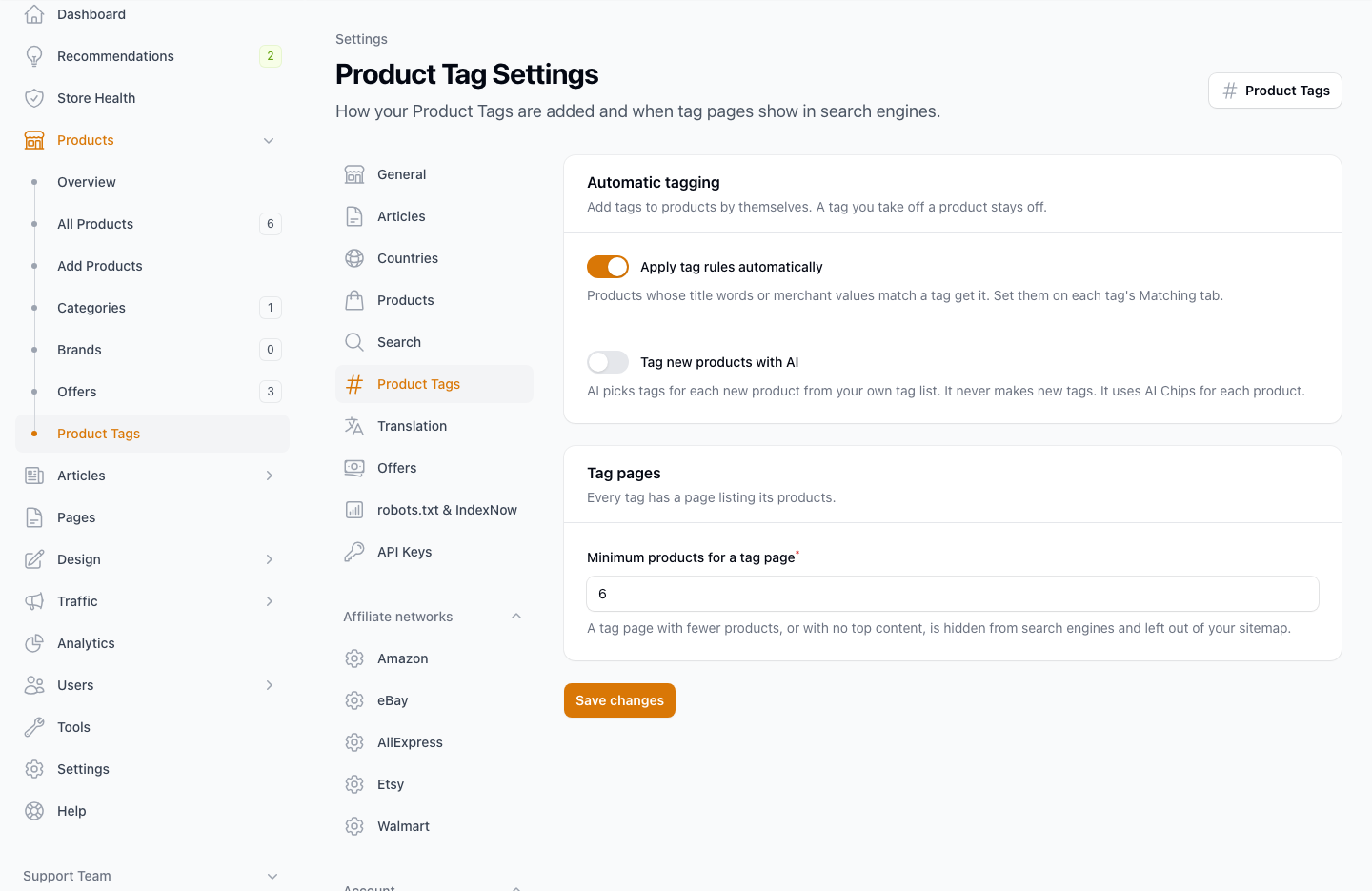Open the Offers settings tab
1372x891 pixels.
point(434,468)
